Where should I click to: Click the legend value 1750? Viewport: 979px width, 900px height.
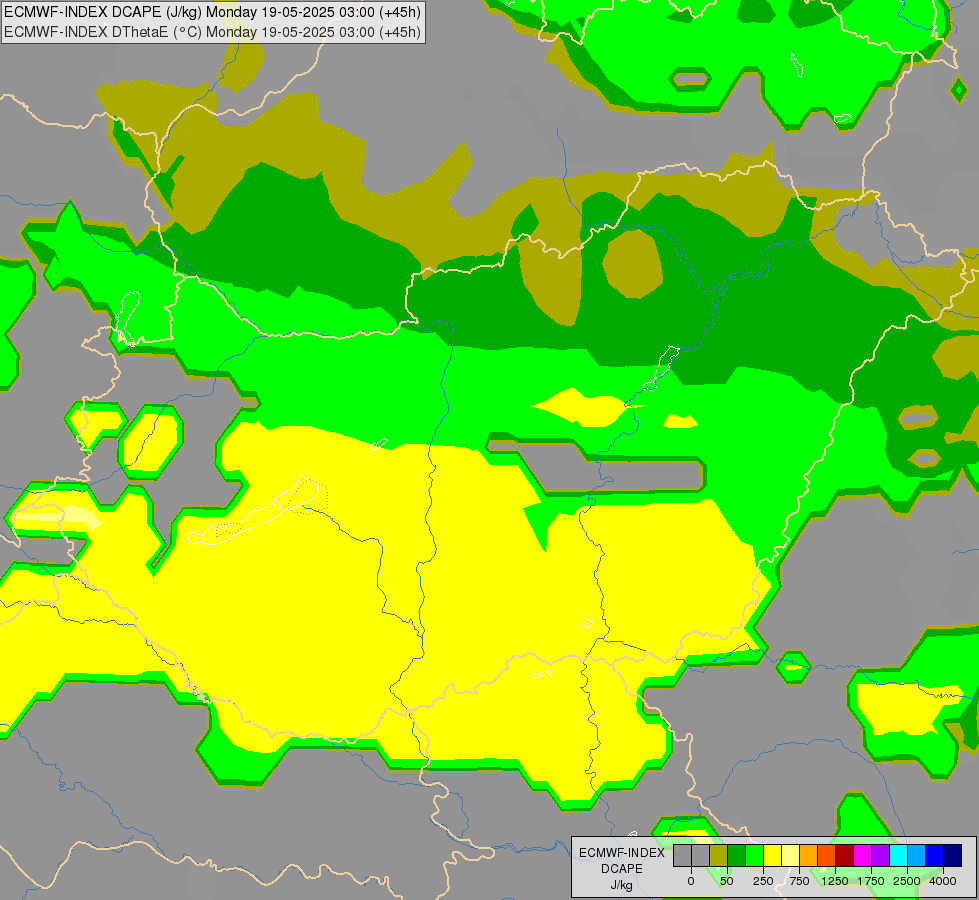[871, 881]
